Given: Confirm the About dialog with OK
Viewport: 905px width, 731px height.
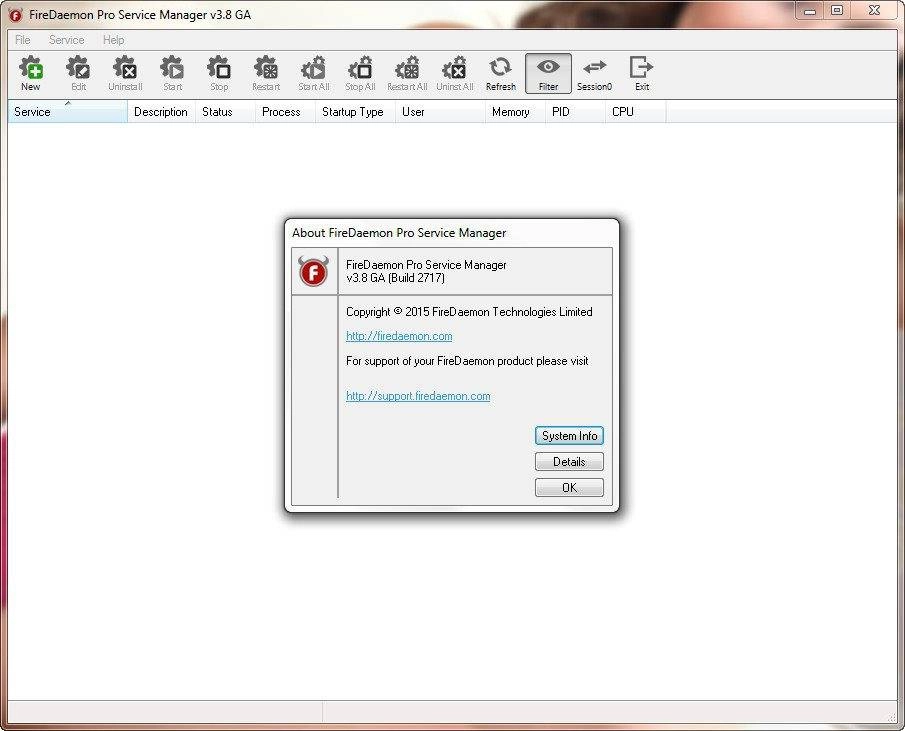Looking at the screenshot, I should [569, 488].
